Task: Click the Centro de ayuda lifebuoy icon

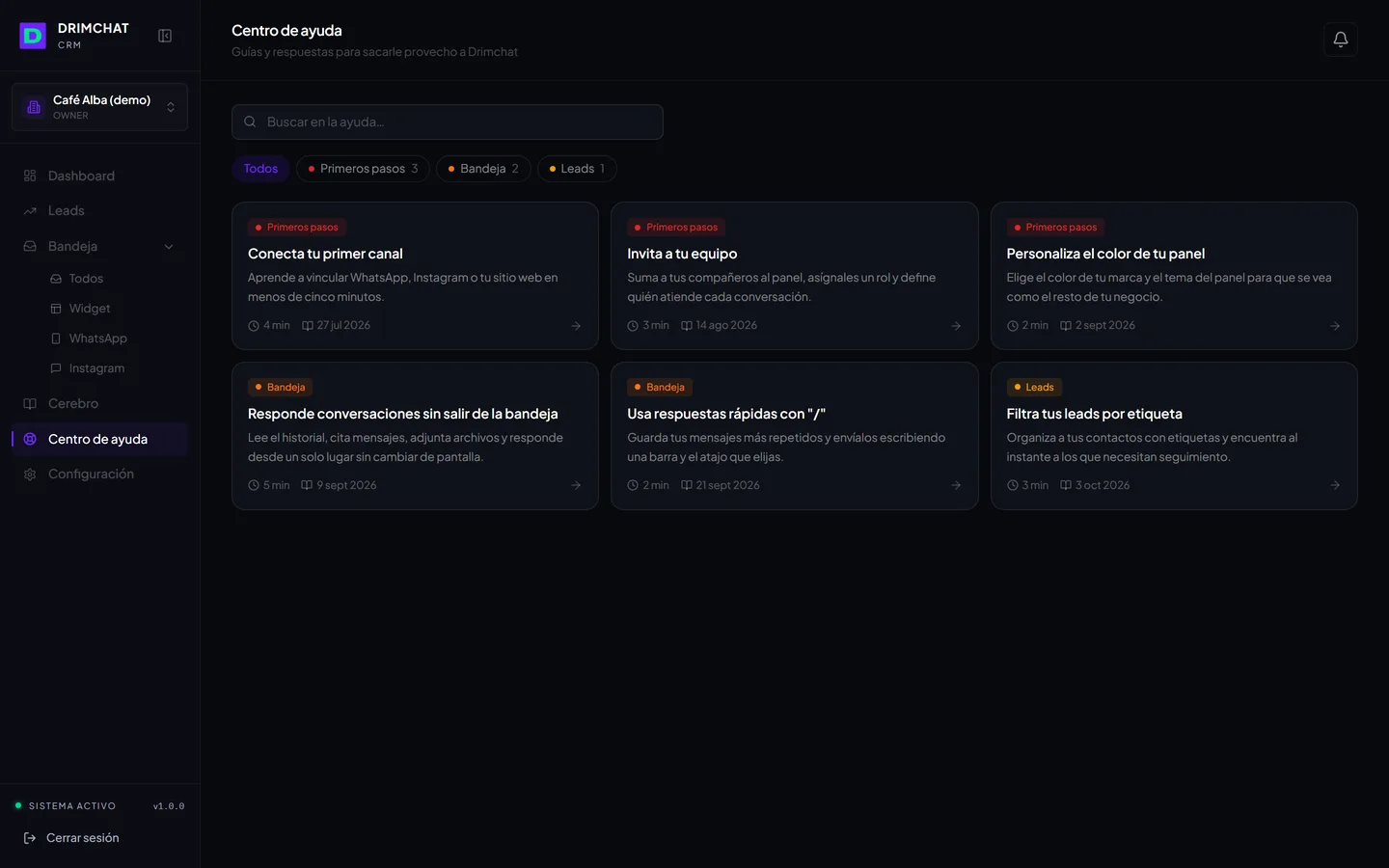Action: 30,439
